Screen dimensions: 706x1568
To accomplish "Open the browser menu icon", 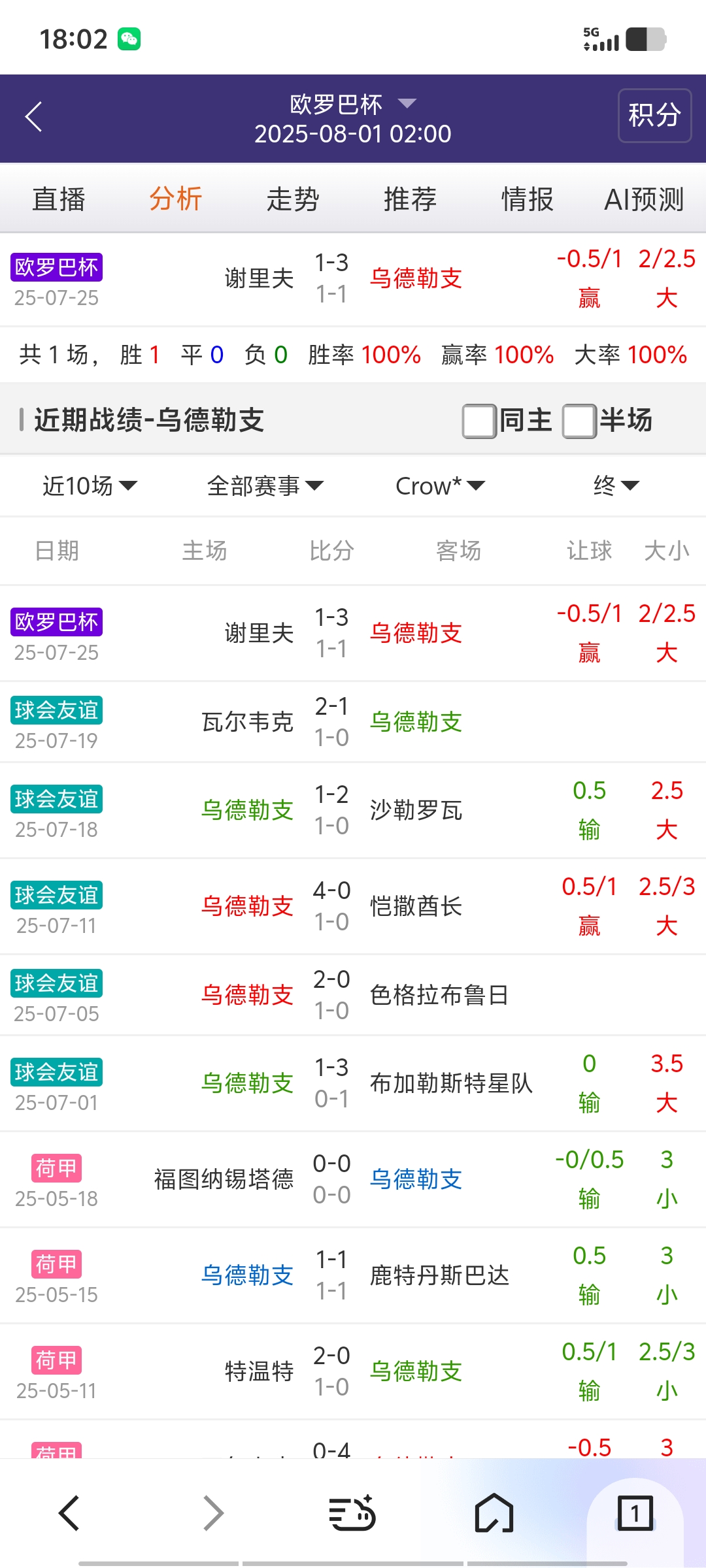I will [x=352, y=1513].
